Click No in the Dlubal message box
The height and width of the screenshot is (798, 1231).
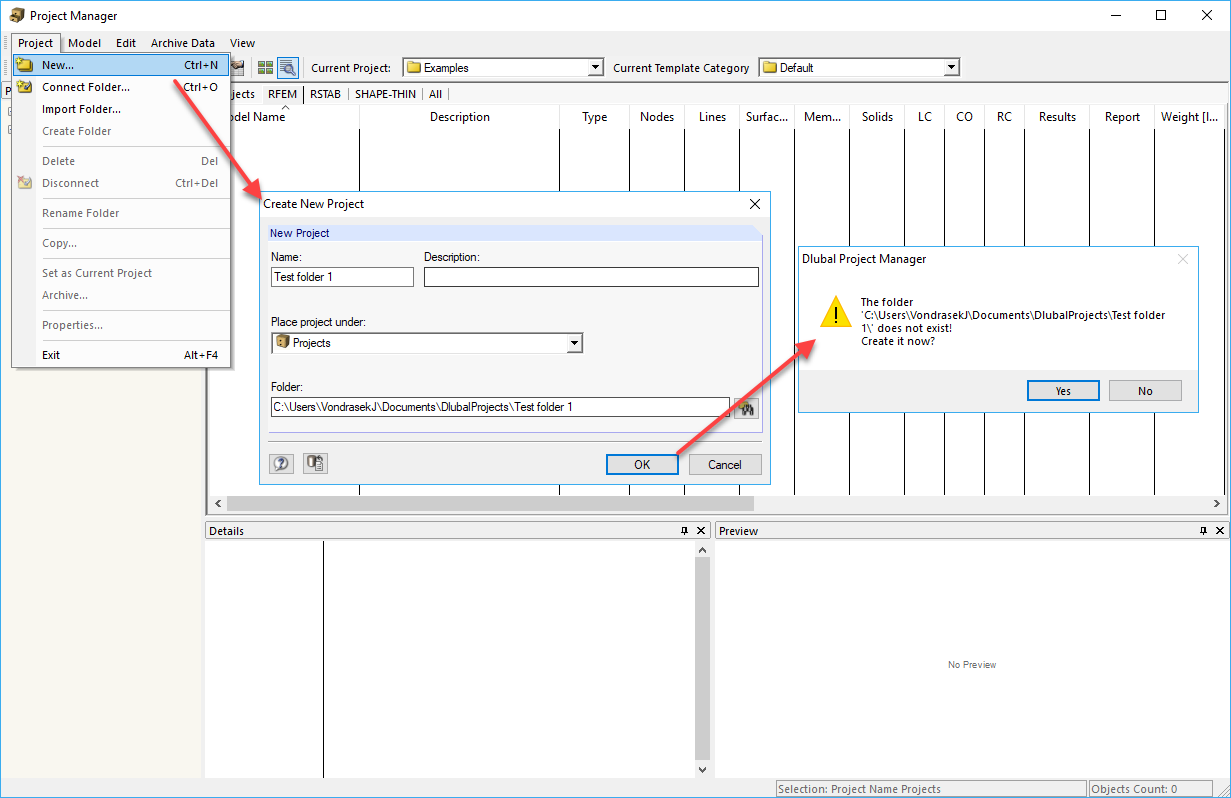pos(1145,391)
